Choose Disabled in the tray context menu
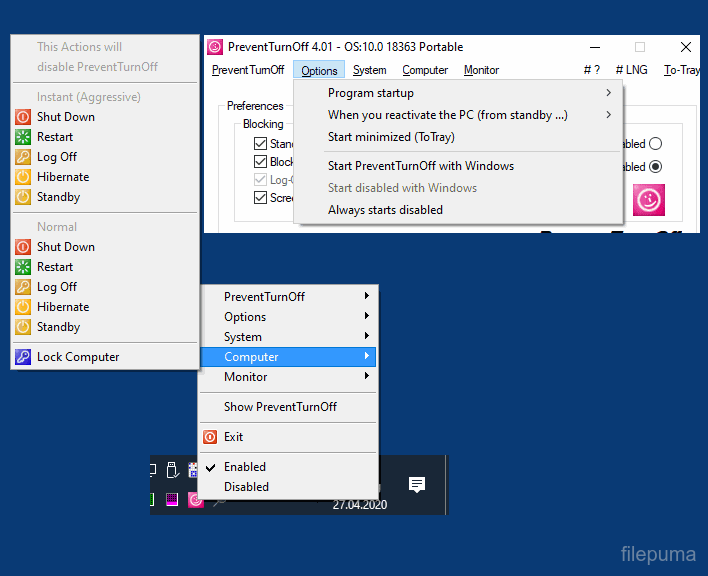Viewport: 708px width, 576px height. click(x=246, y=487)
